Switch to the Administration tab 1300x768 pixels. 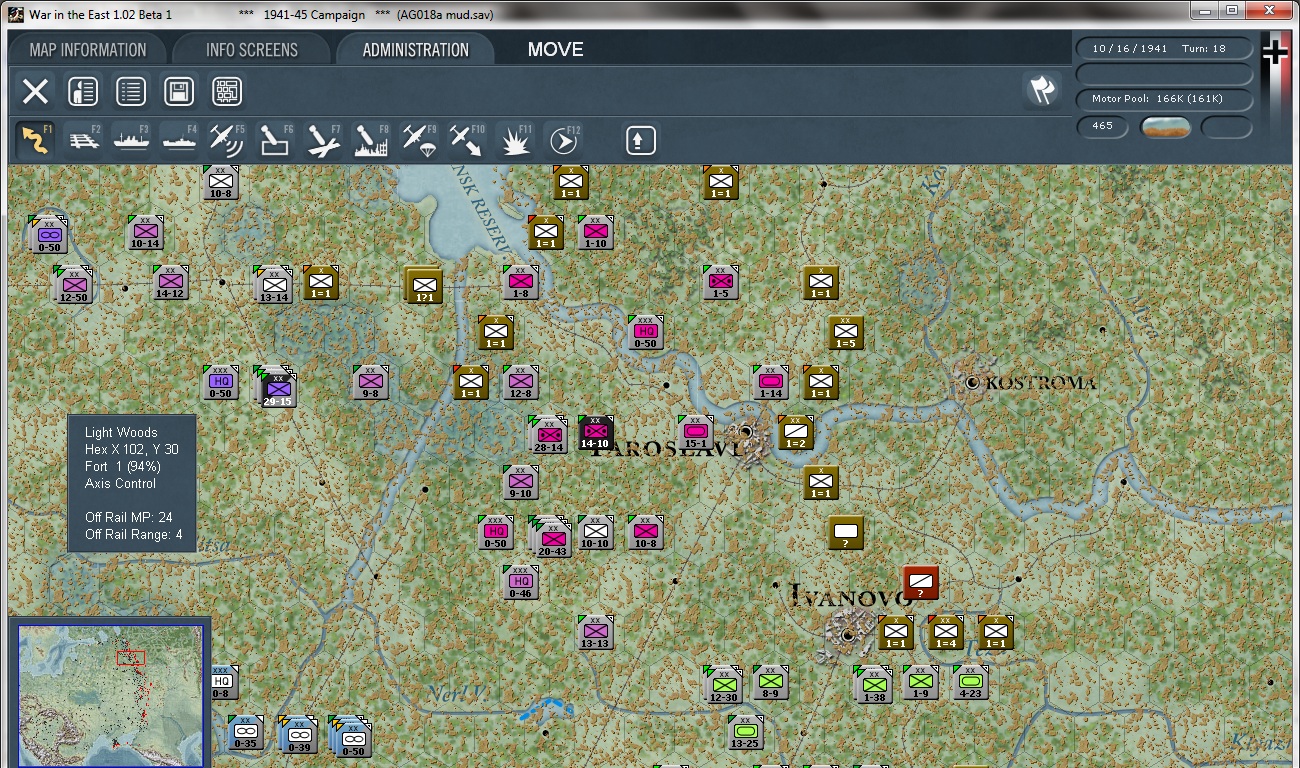tap(416, 50)
